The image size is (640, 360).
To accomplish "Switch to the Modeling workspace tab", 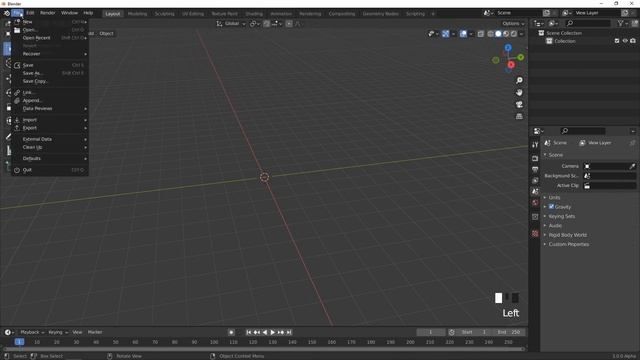I will (x=137, y=14).
